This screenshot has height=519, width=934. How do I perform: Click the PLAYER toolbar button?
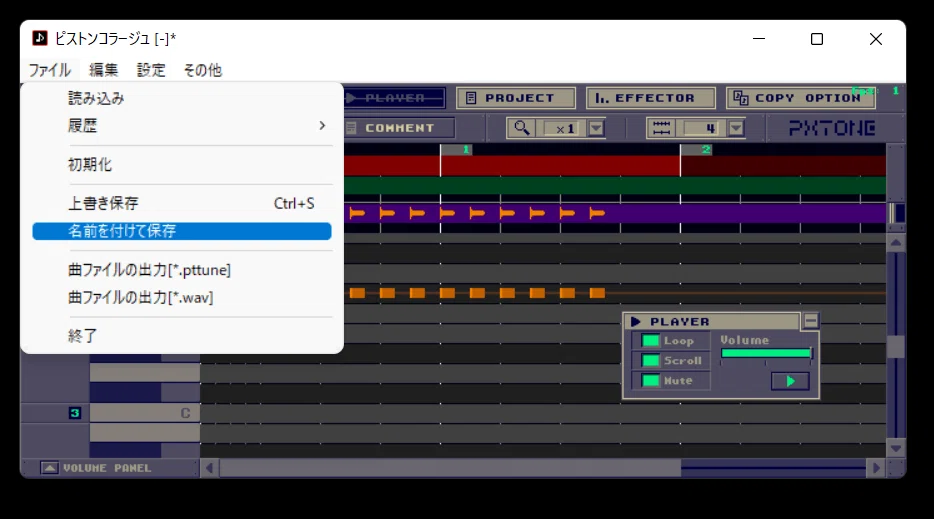pyautogui.click(x=394, y=98)
